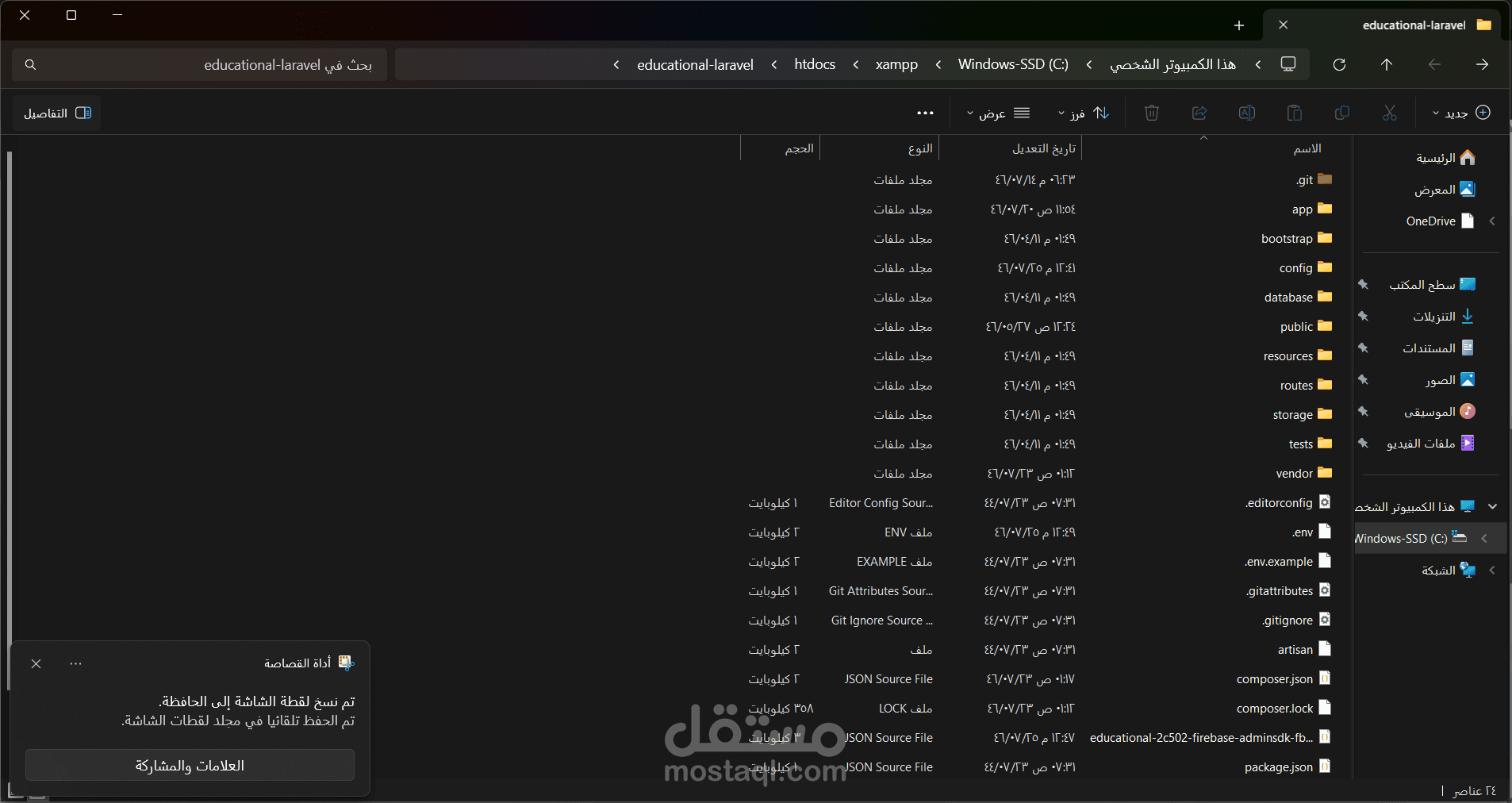Navigate to htdocs in the breadcrumb
Viewport: 1512px width, 803px height.
click(x=815, y=65)
